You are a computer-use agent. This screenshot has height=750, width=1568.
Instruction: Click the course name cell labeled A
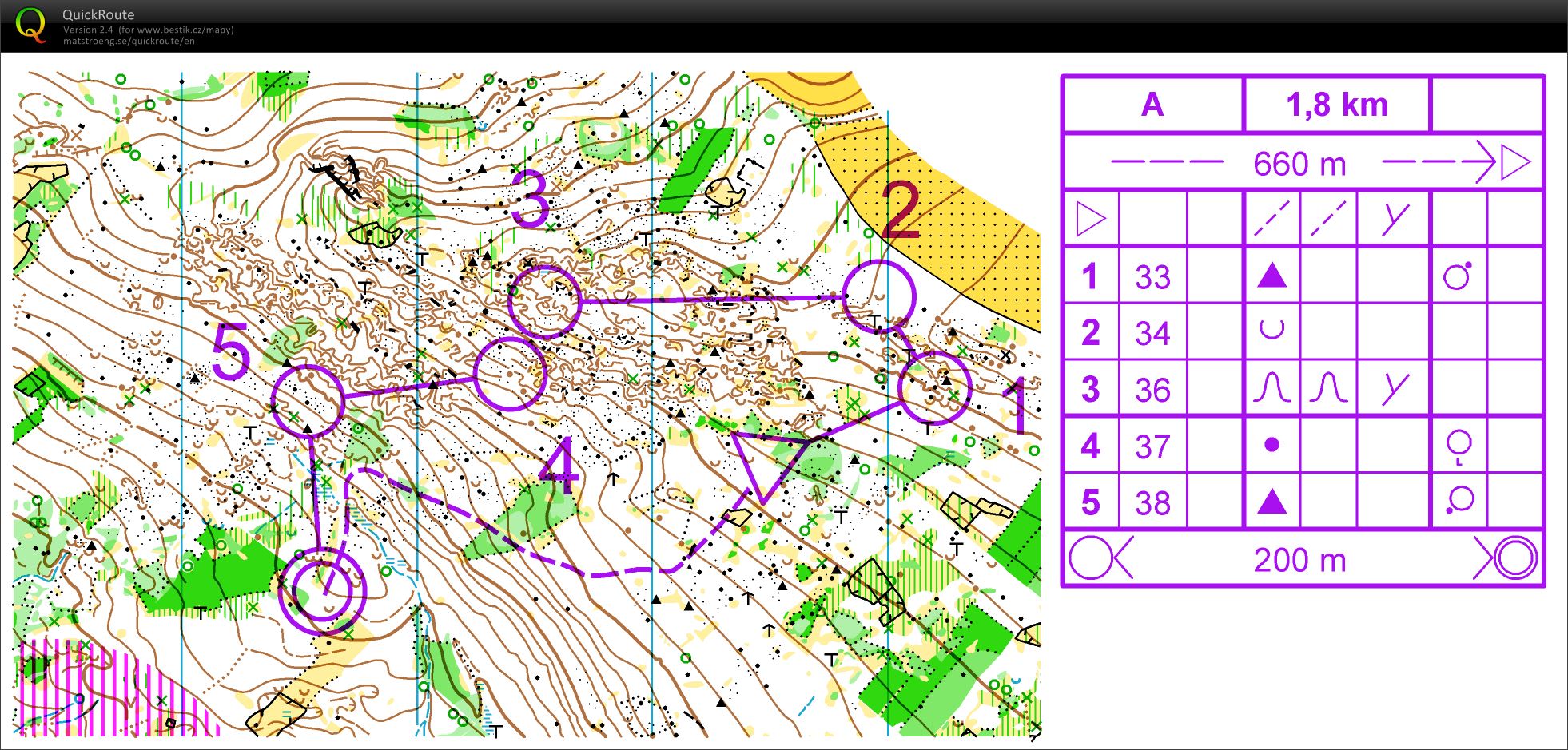(1152, 105)
